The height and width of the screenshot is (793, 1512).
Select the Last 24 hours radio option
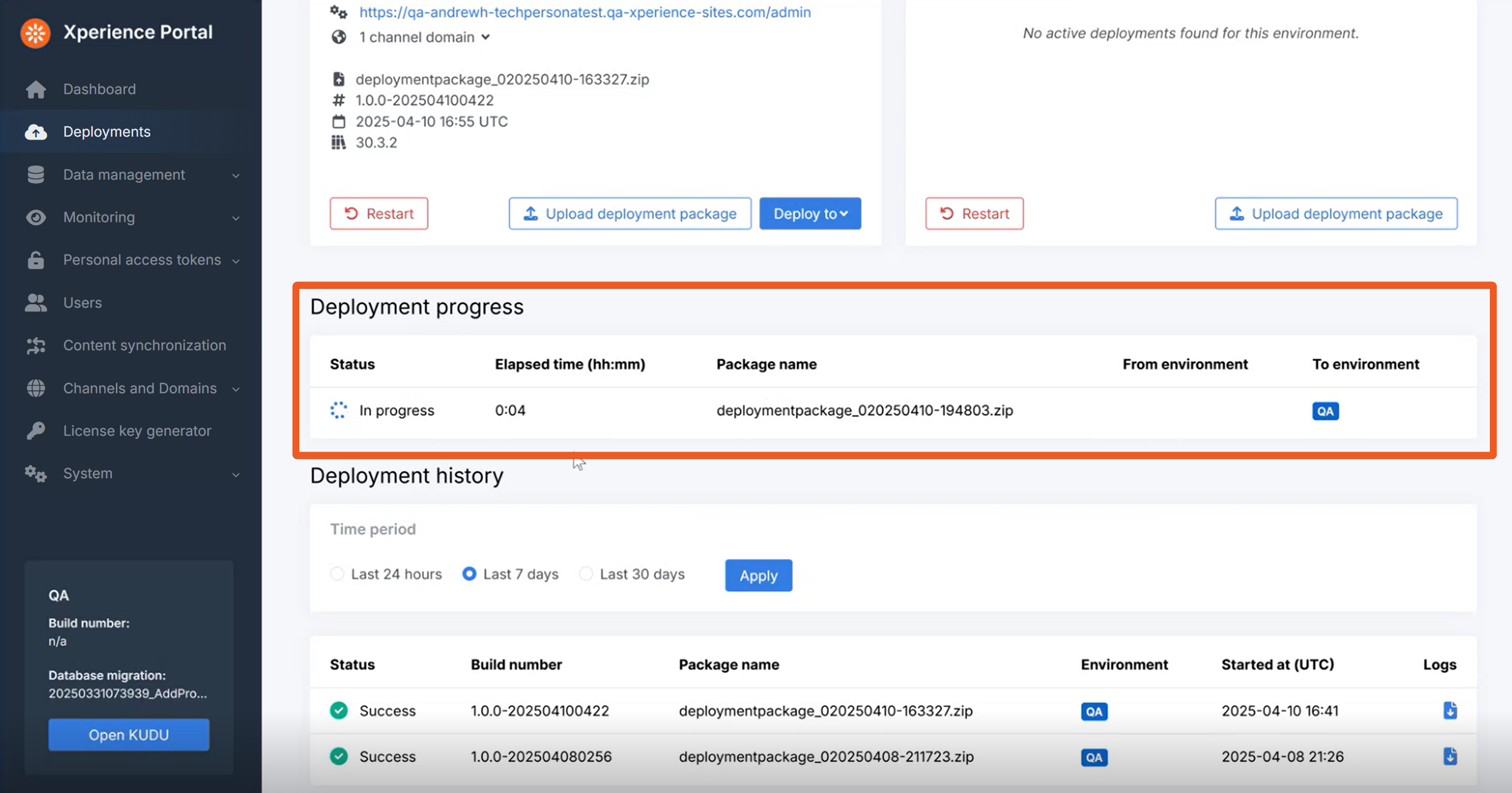[337, 574]
